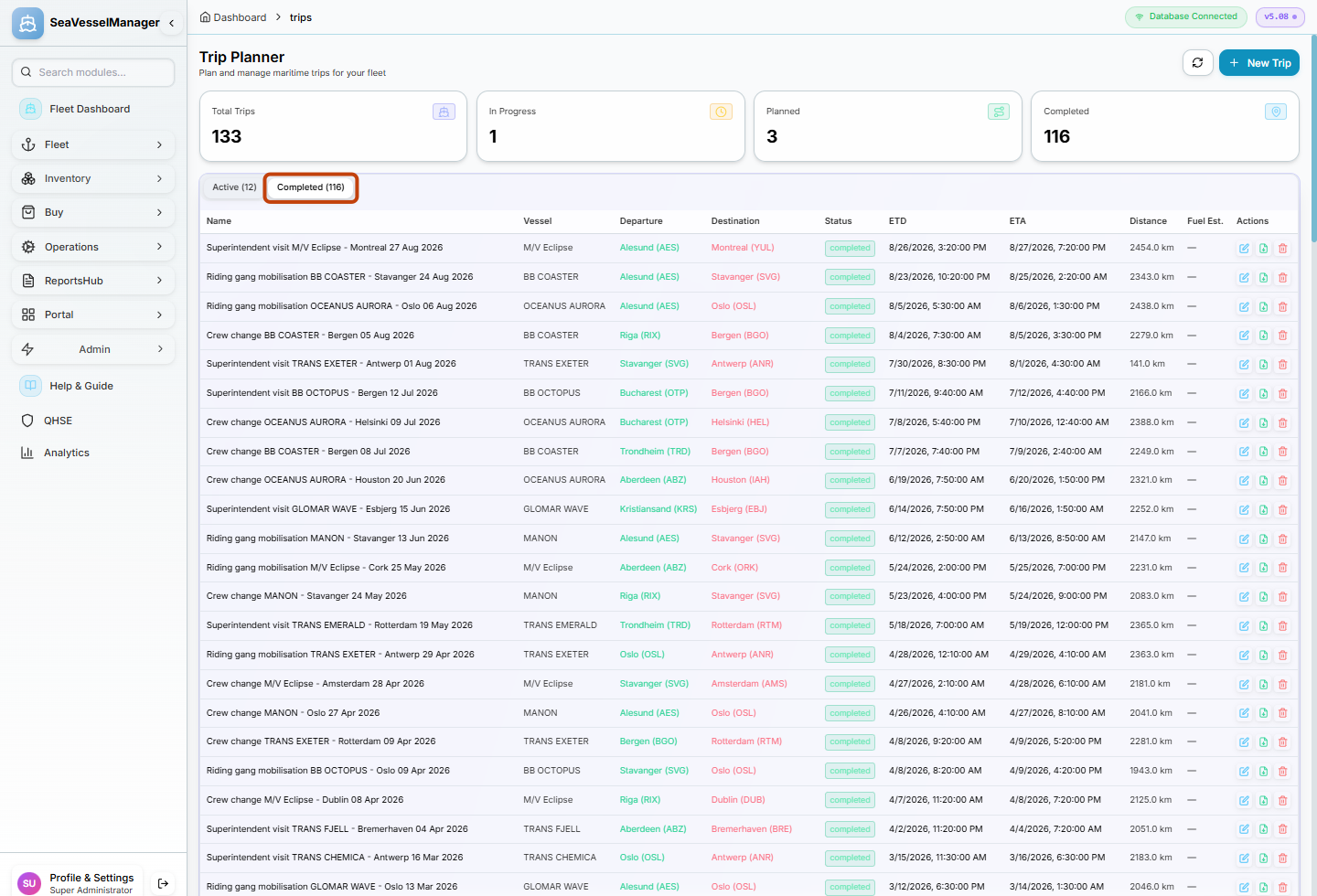This screenshot has height=896, width=1317.
Task: Delete the Superintendent visit M/V Eclipse Montreal trip
Action: pos(1282,249)
